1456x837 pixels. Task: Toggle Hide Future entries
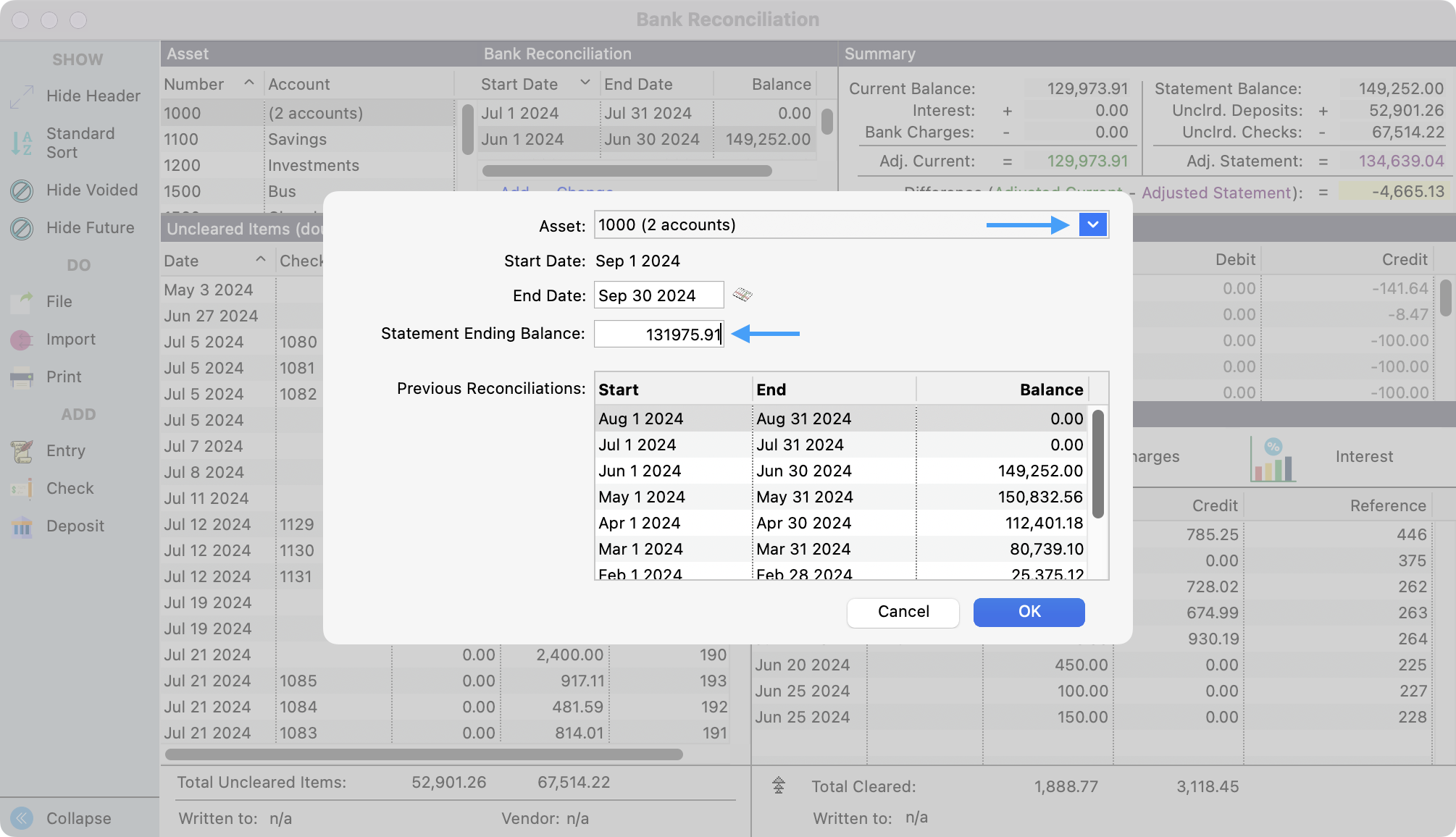pyautogui.click(x=22, y=228)
